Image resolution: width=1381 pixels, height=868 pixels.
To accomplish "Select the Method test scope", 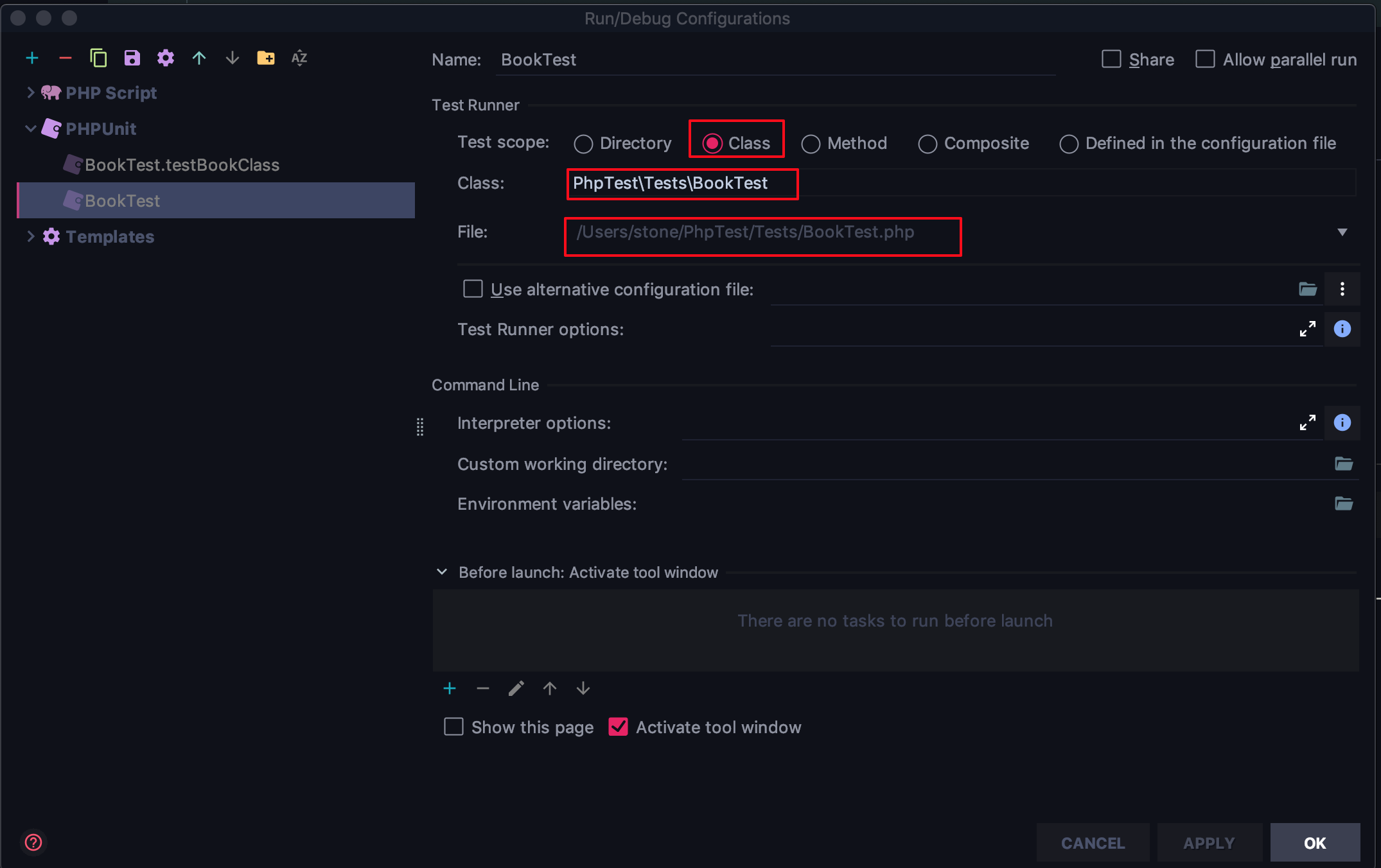I will 811,144.
